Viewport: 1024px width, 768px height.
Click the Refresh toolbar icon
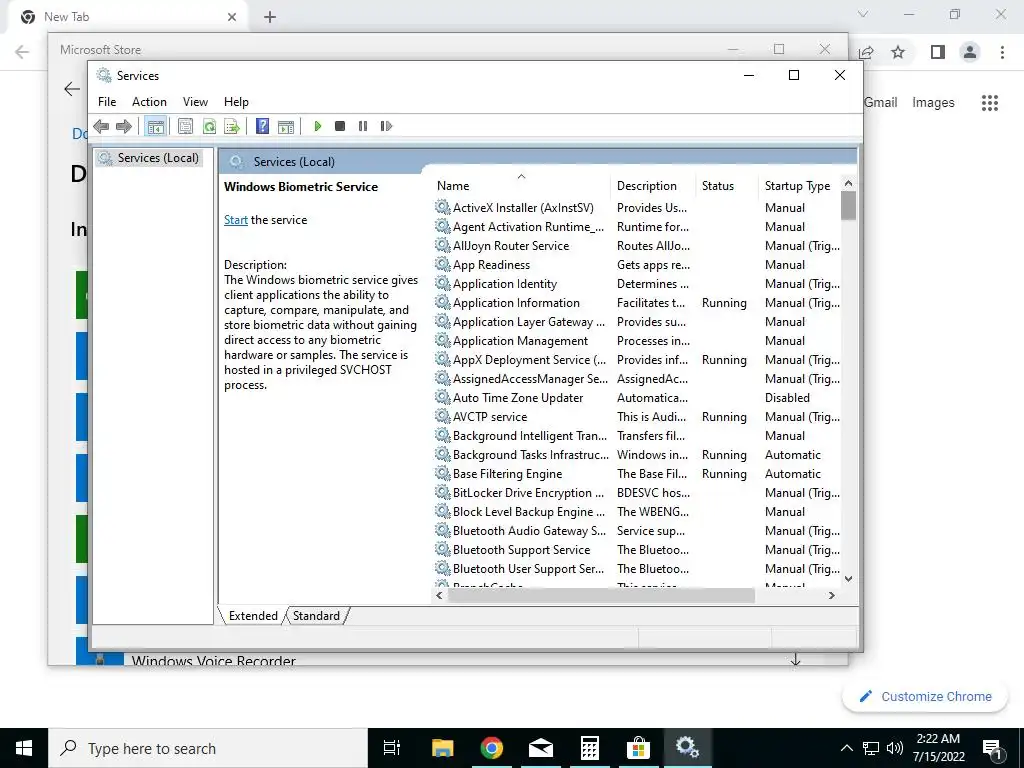coord(209,126)
